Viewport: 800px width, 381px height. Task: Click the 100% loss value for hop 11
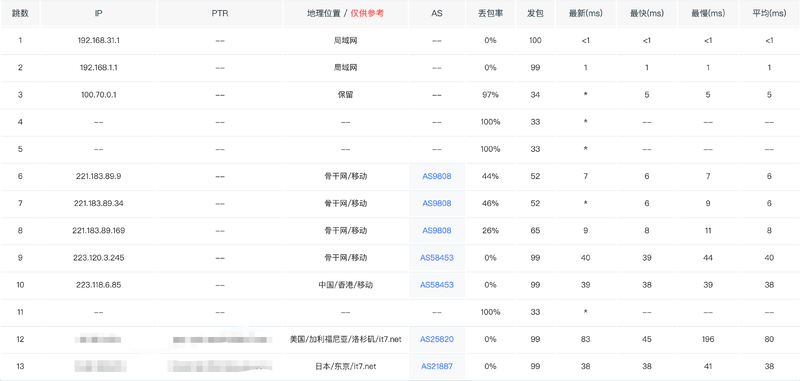[x=490, y=312]
